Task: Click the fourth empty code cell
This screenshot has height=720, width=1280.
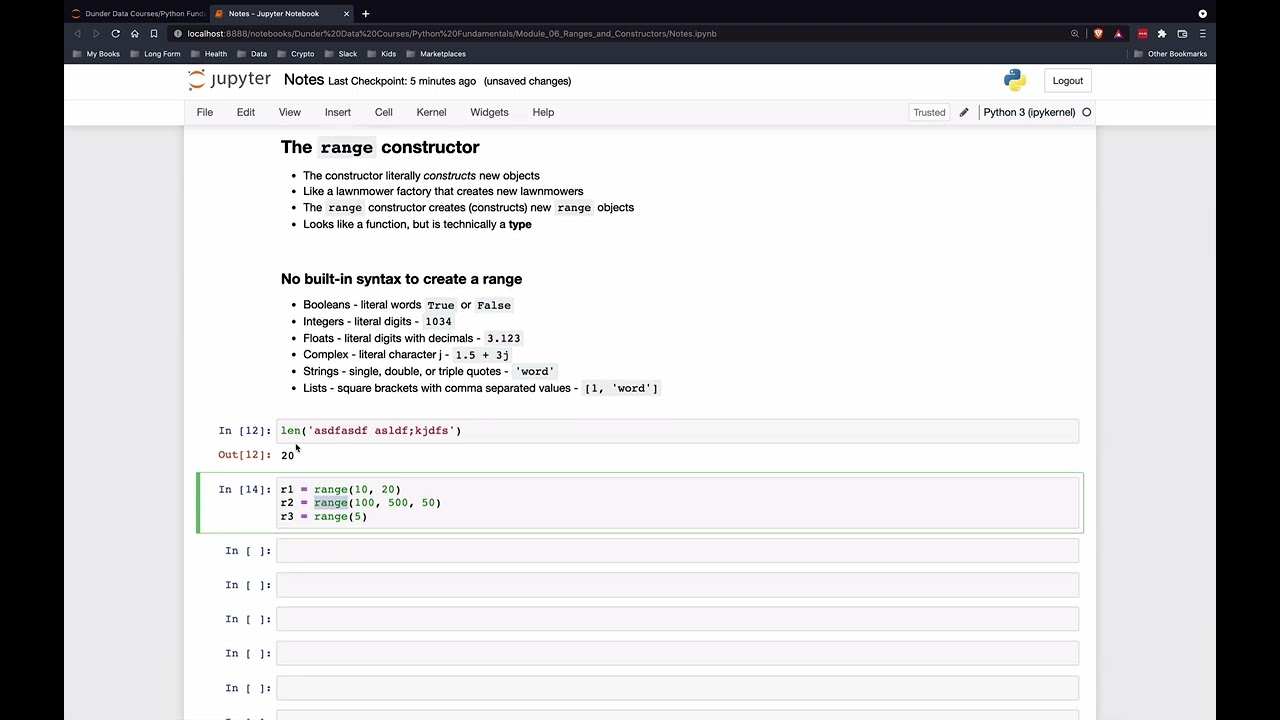Action: click(678, 653)
